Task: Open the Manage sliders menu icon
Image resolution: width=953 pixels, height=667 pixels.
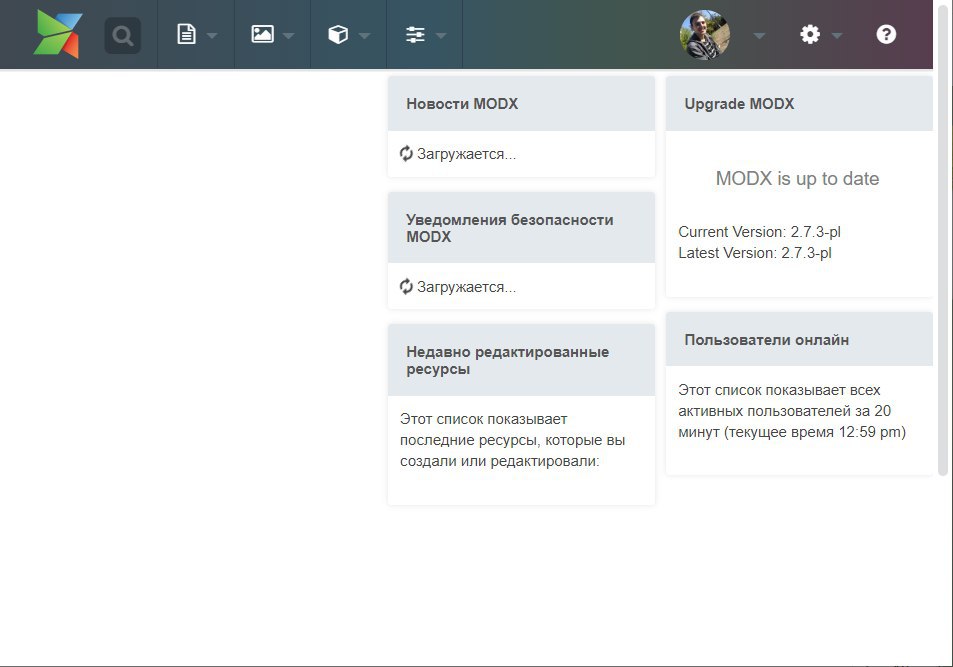Action: (415, 34)
